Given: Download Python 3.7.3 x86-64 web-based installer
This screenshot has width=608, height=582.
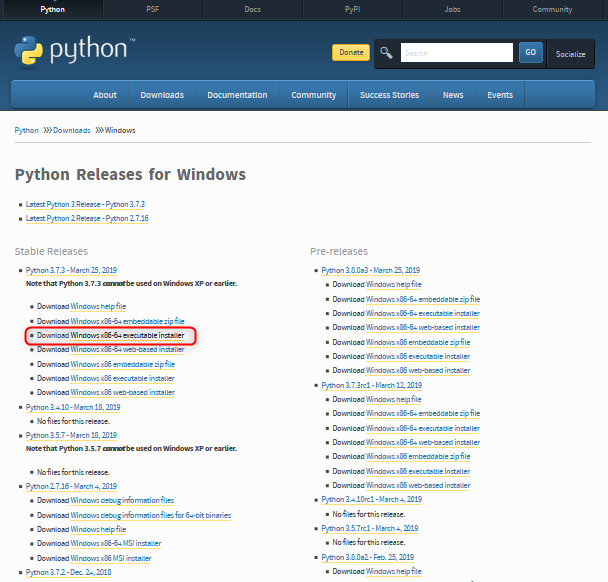Looking at the screenshot, I should [x=127, y=349].
